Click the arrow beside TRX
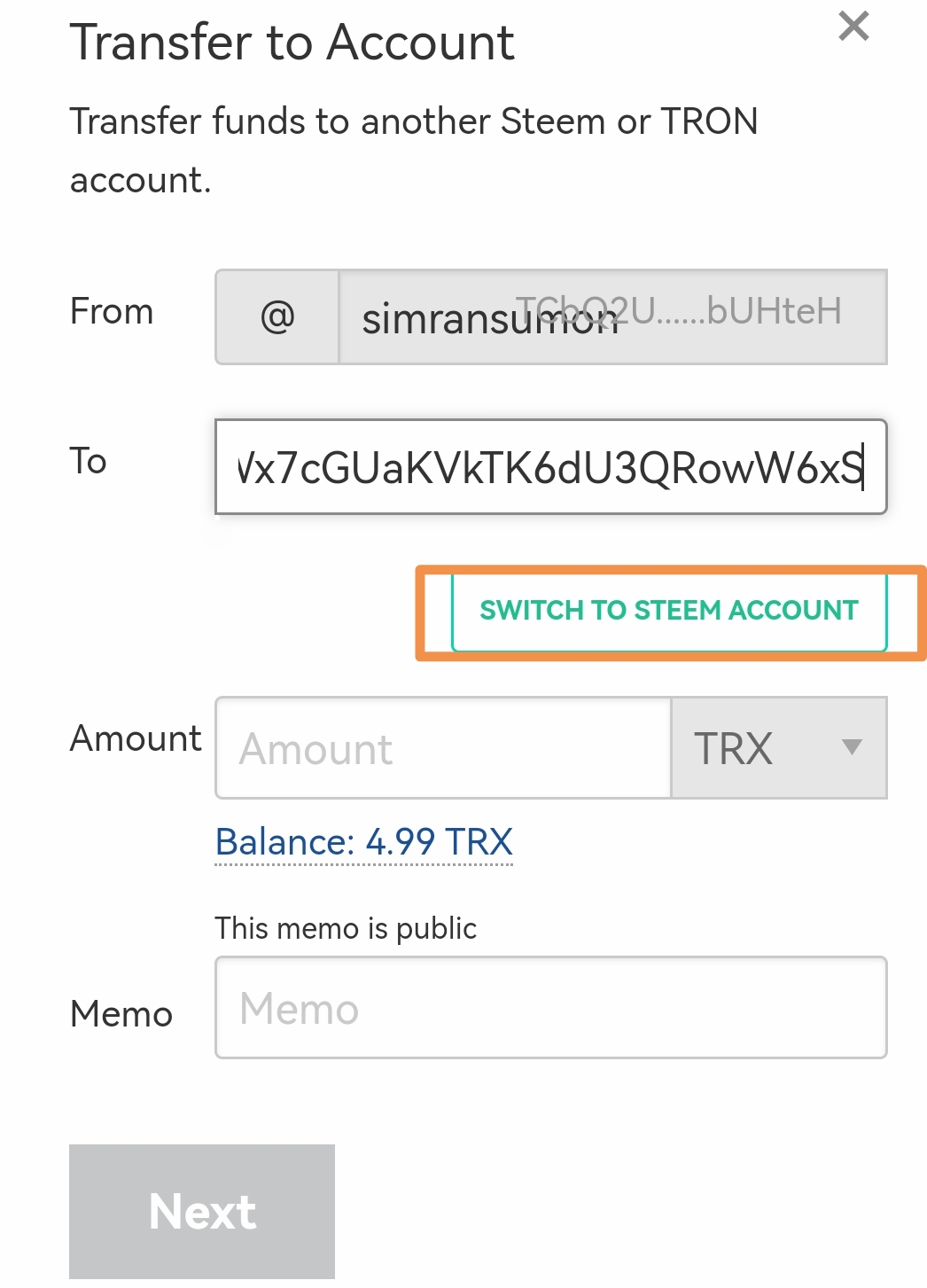Image resolution: width=927 pixels, height=1288 pixels. 852,746
